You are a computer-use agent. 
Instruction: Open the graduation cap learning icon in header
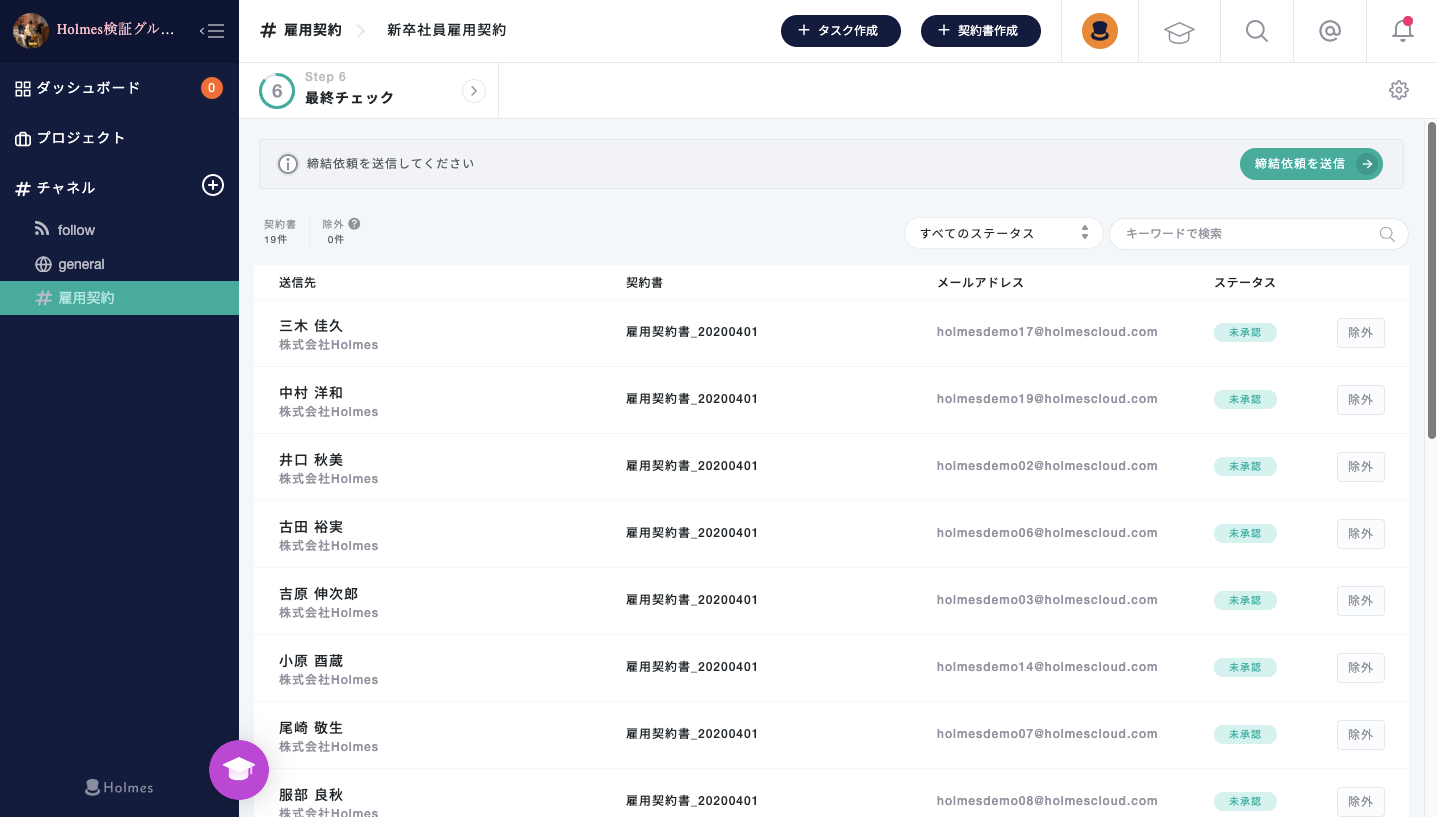[1180, 31]
